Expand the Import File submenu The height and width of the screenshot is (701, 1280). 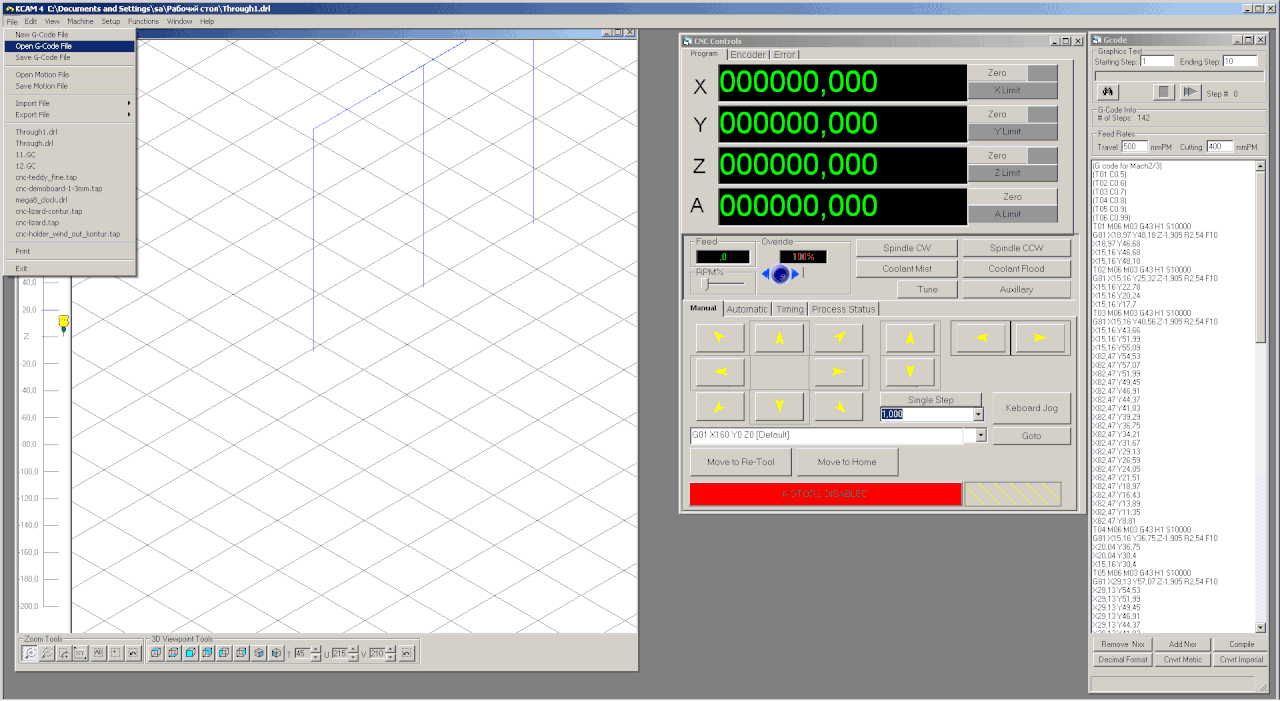coord(70,103)
